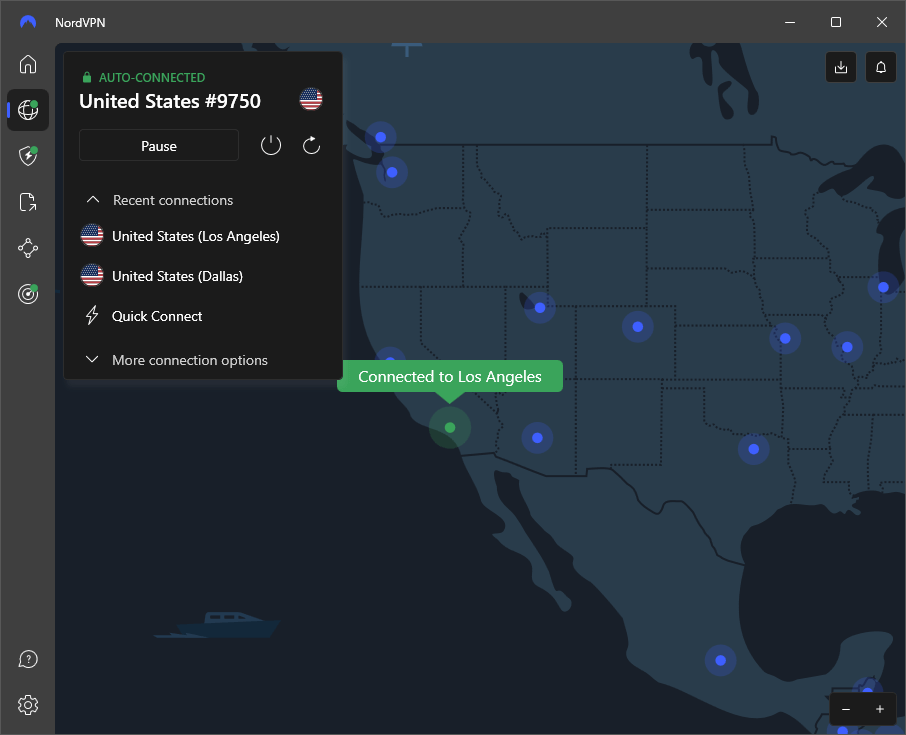
Task: Minimize the NordVPN window
Action: [790, 22]
